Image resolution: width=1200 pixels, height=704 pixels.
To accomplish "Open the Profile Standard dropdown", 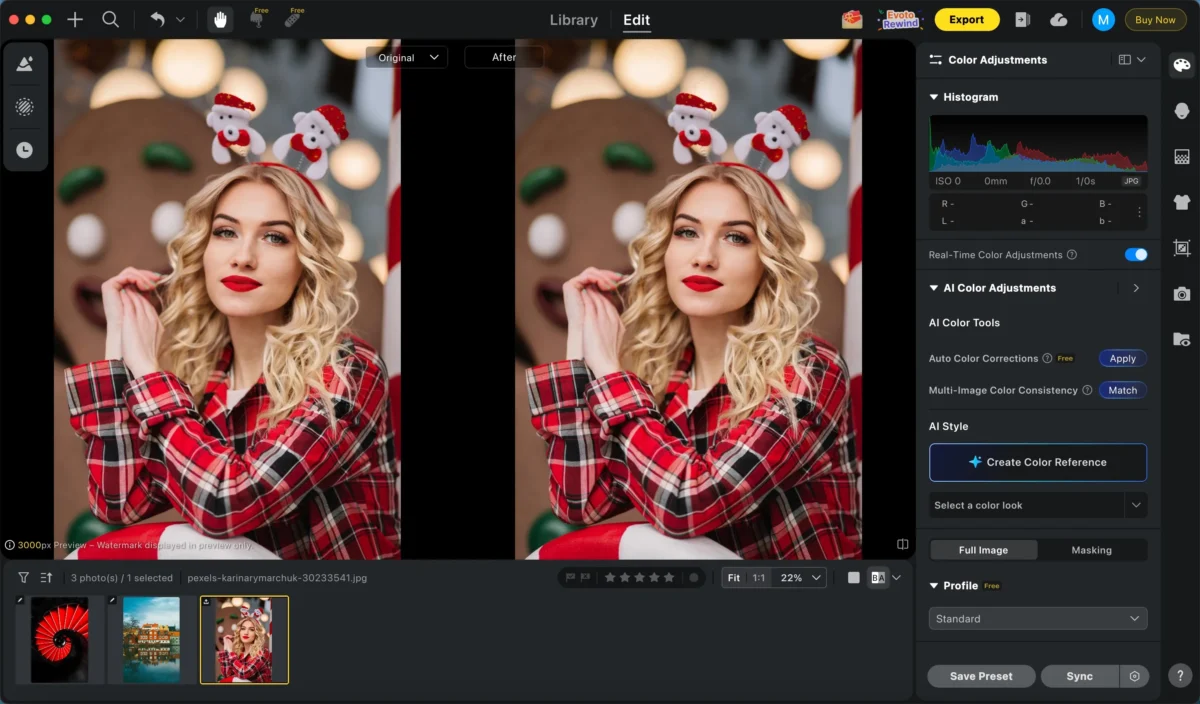I will coord(1037,619).
